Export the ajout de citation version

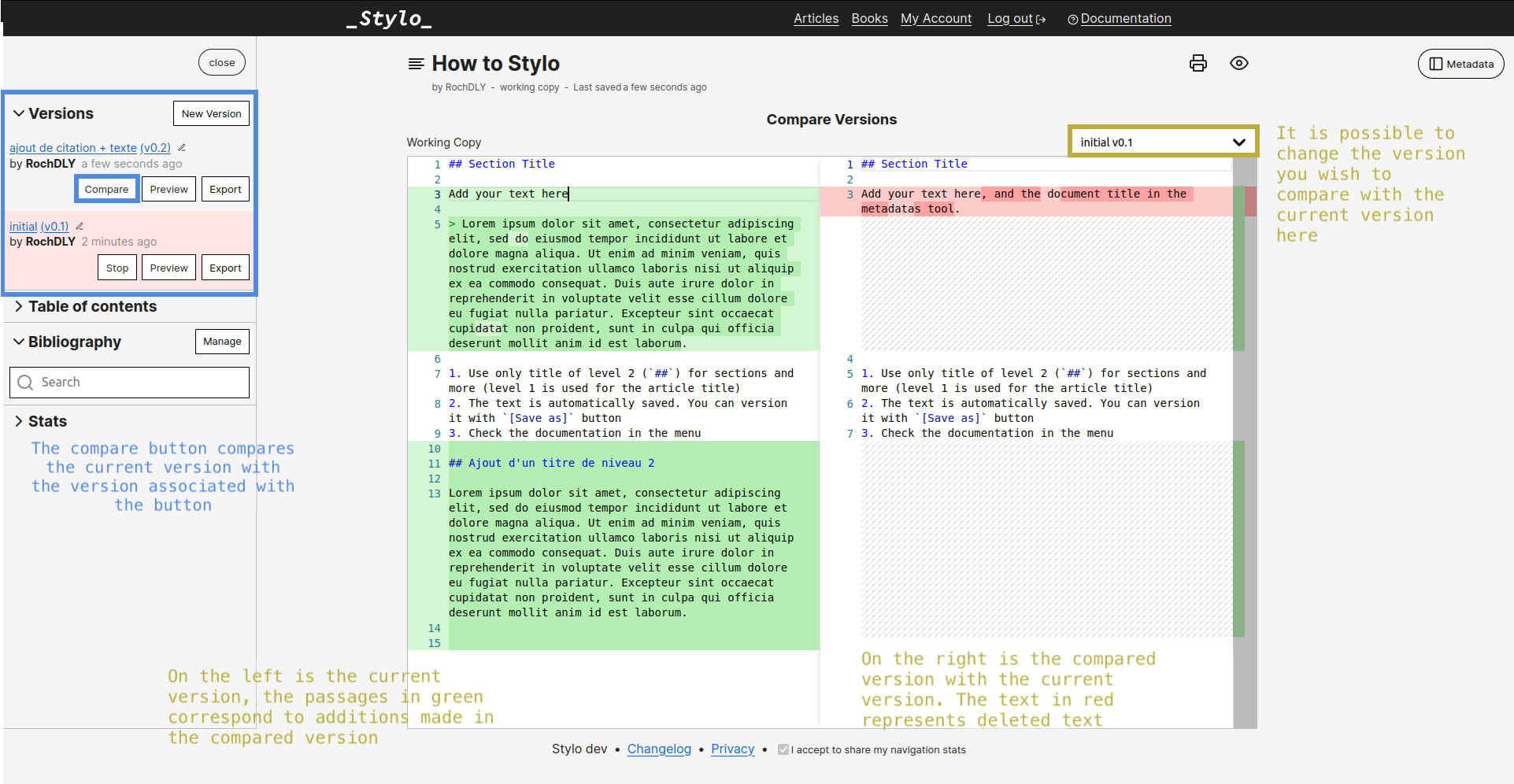[225, 189]
